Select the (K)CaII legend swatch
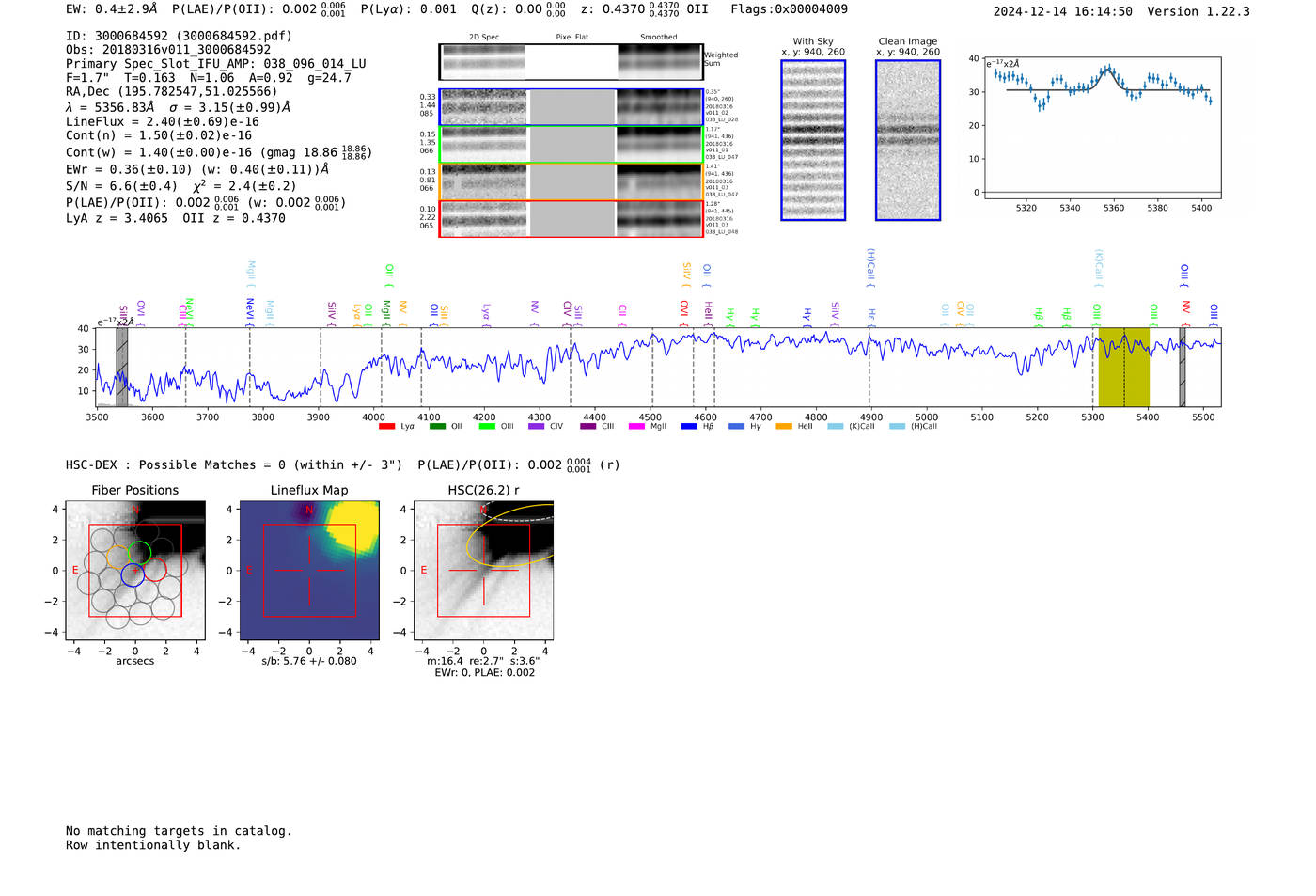Screen dimensions: 1316x896 [x=836, y=427]
